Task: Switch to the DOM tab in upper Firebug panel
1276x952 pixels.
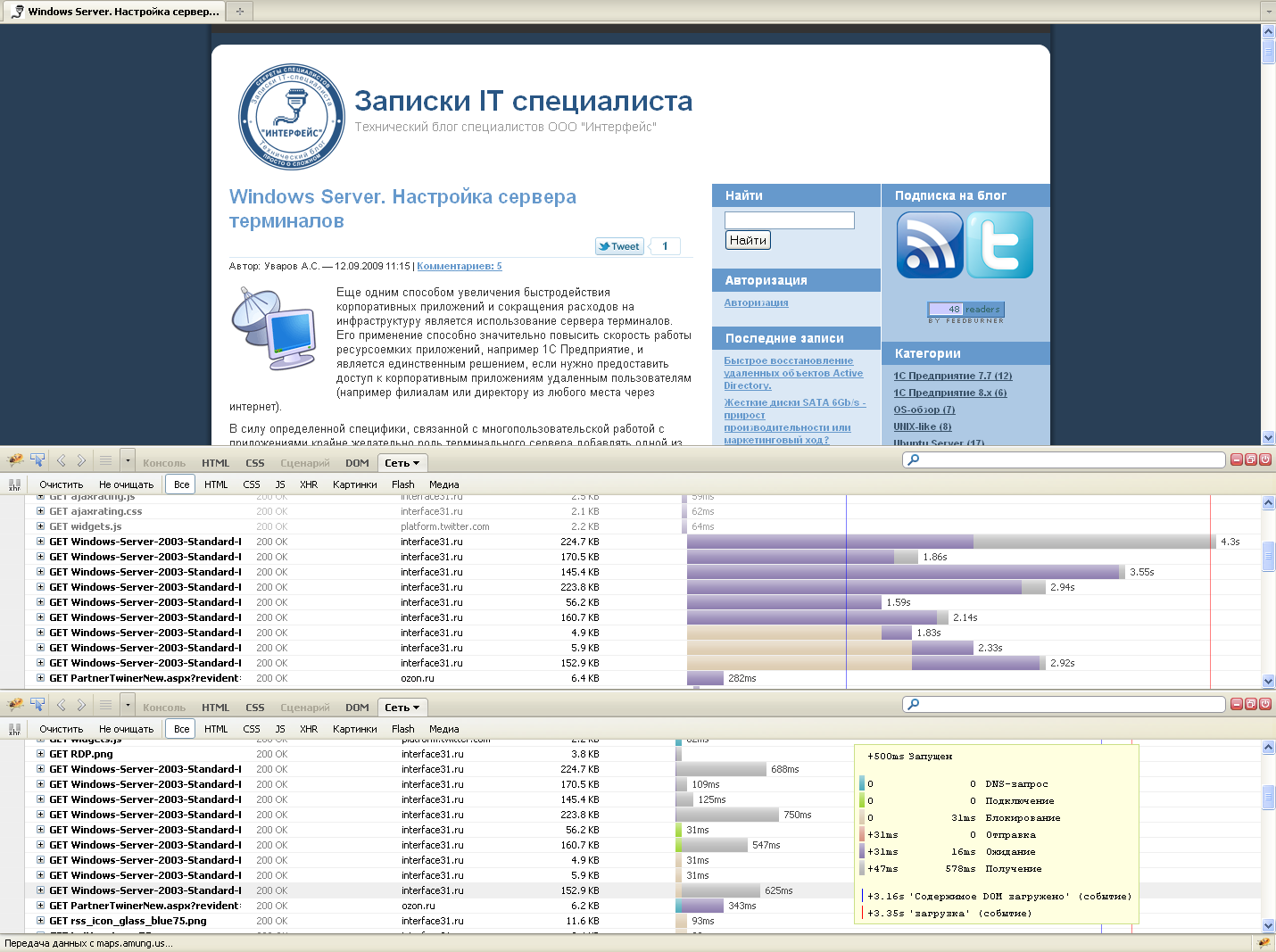Action: 357,463
